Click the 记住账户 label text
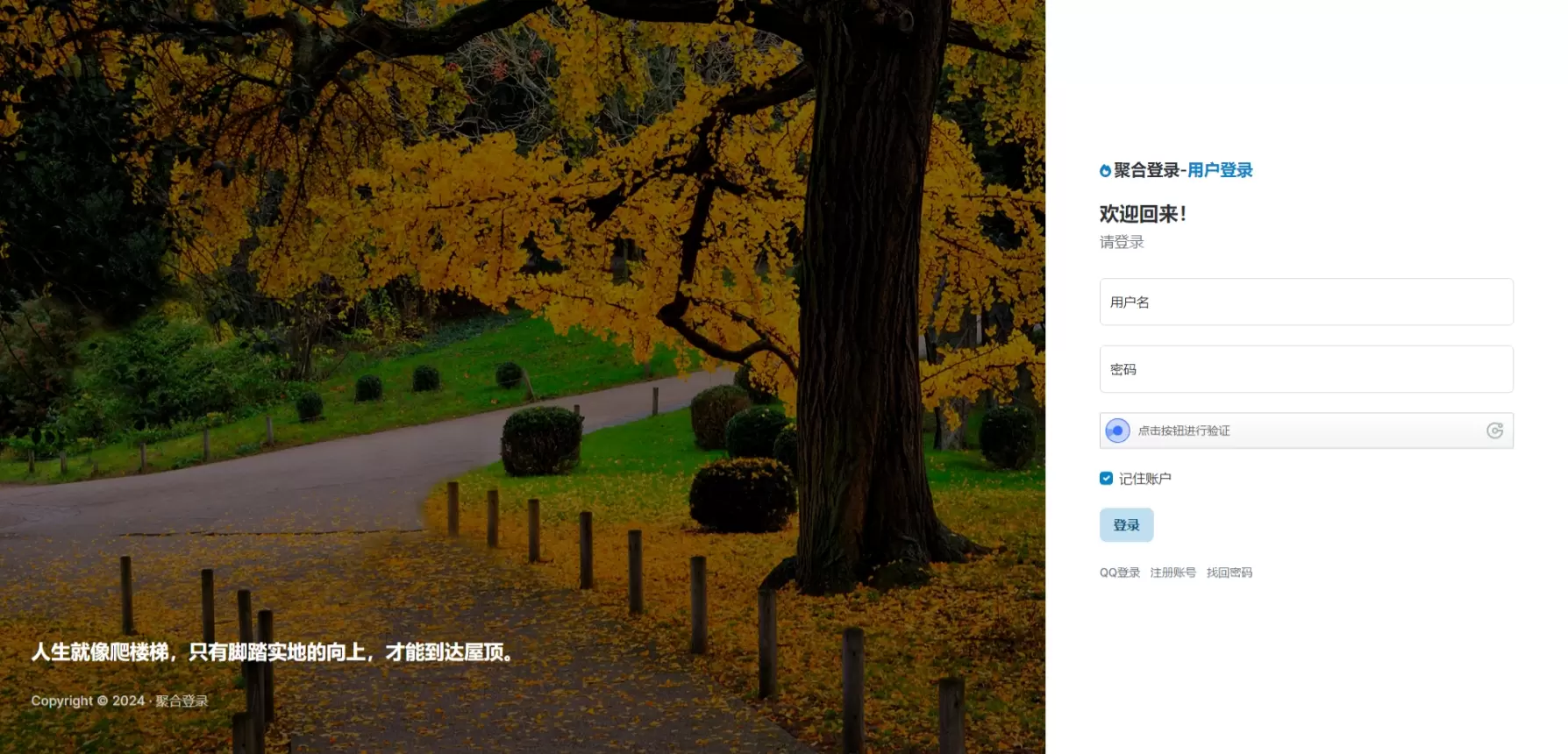Viewport: 1568px width, 754px height. tap(1144, 479)
